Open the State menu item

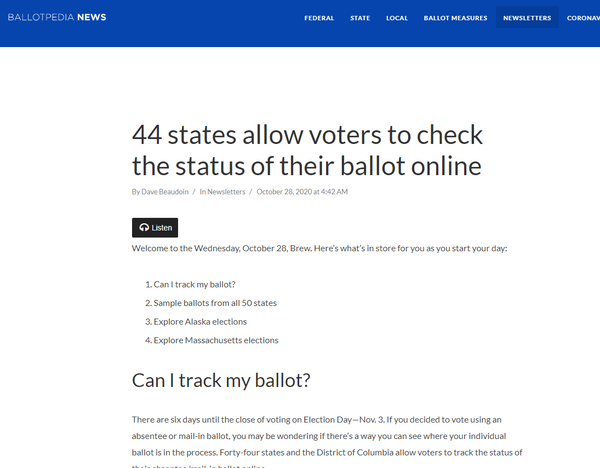coord(360,18)
